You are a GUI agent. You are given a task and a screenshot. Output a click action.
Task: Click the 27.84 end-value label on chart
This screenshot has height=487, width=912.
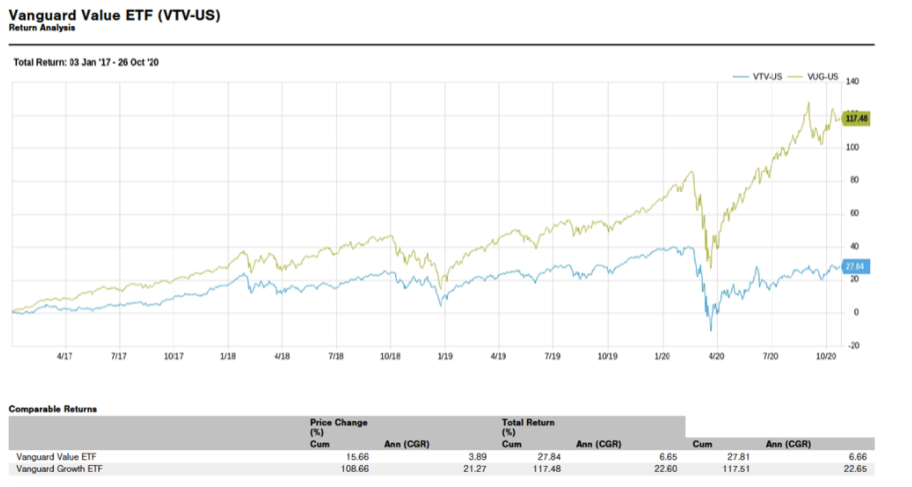point(855,266)
